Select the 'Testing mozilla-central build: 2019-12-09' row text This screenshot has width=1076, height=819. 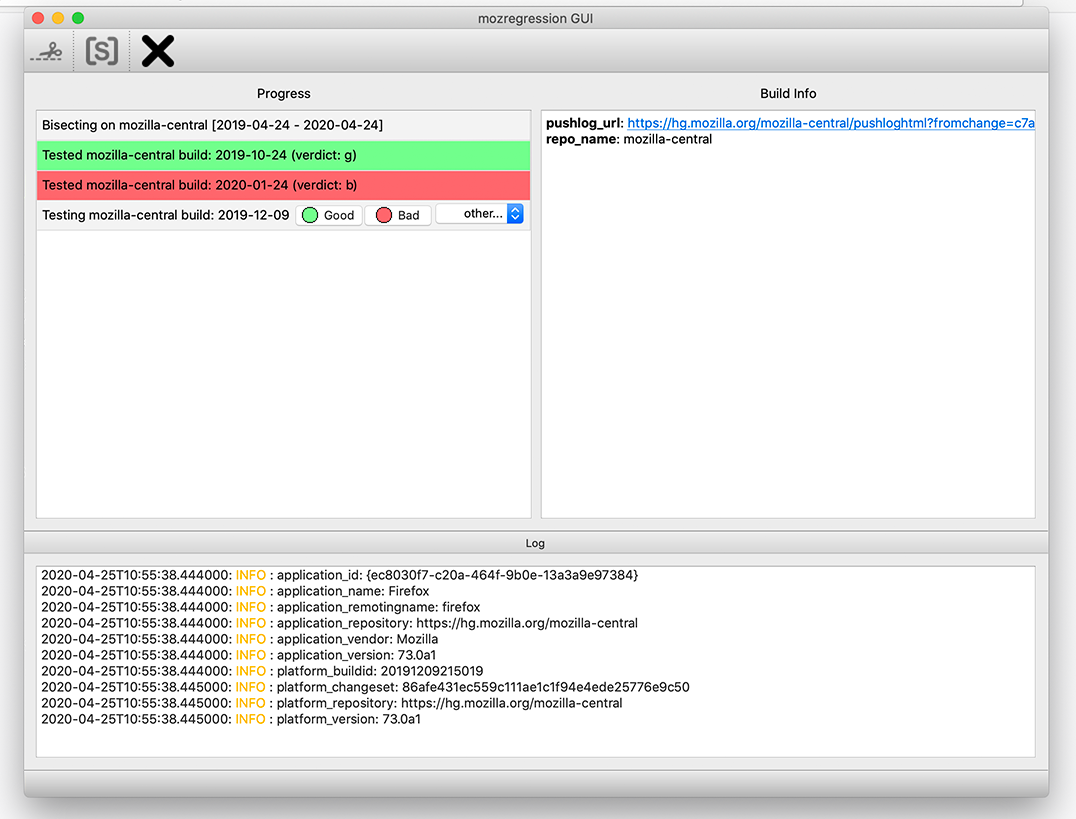(x=165, y=215)
